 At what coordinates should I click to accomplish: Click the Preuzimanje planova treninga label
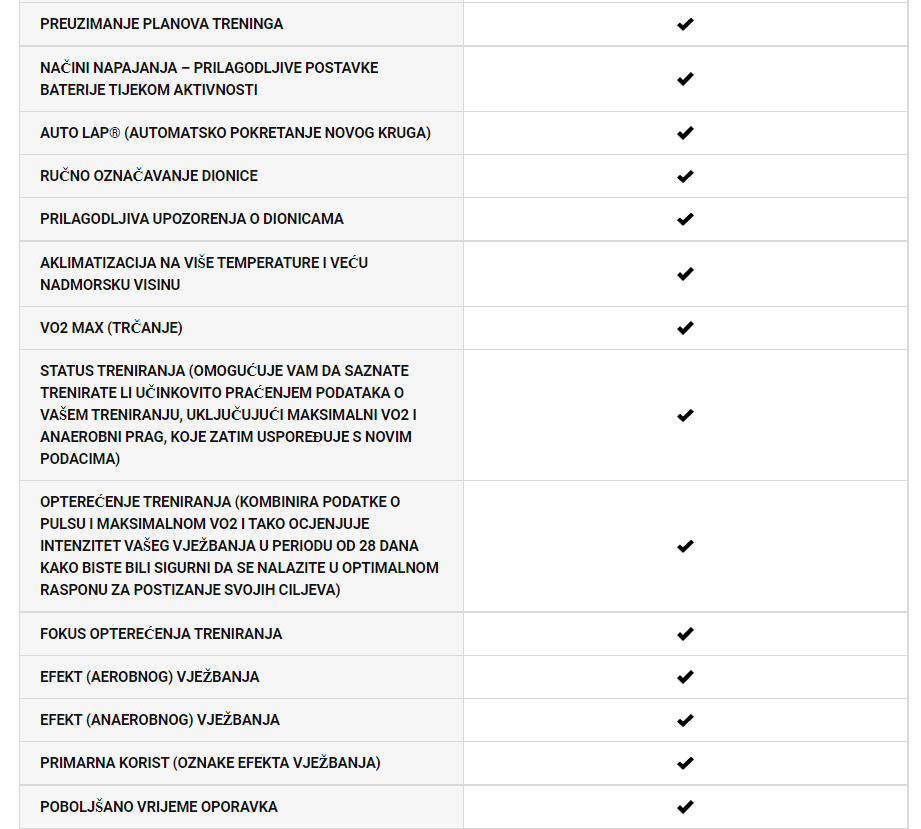click(x=162, y=24)
